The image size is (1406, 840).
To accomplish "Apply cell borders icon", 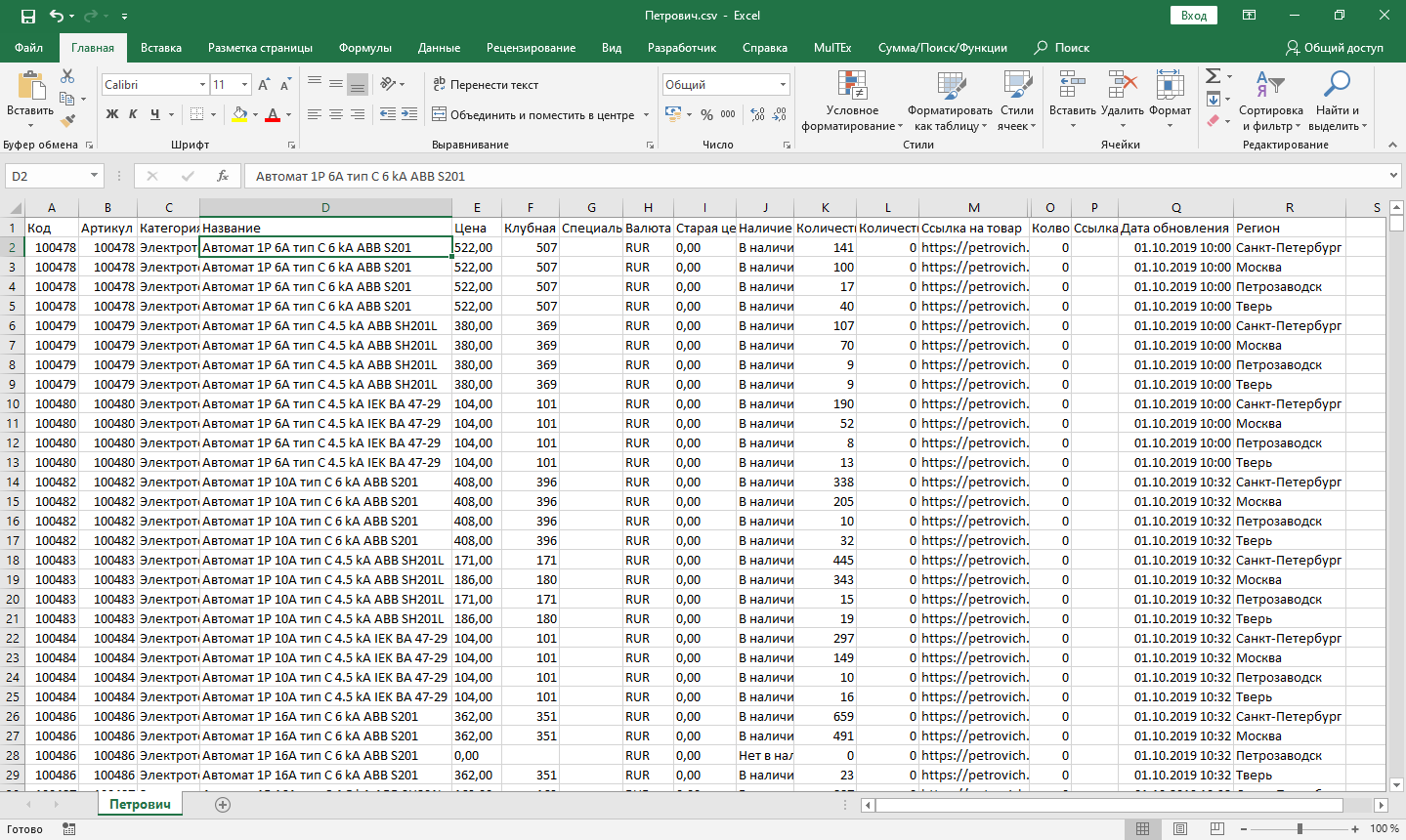I will click(196, 114).
